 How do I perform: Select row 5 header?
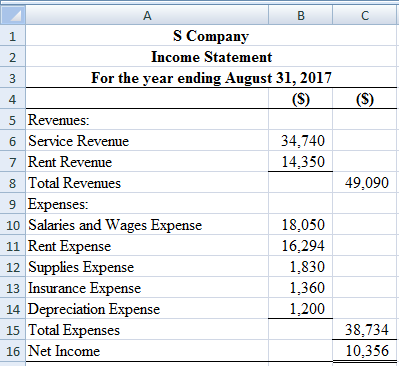(13, 120)
